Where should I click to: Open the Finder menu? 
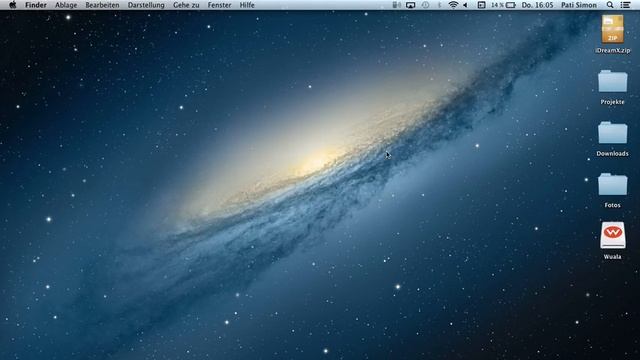(36, 5)
